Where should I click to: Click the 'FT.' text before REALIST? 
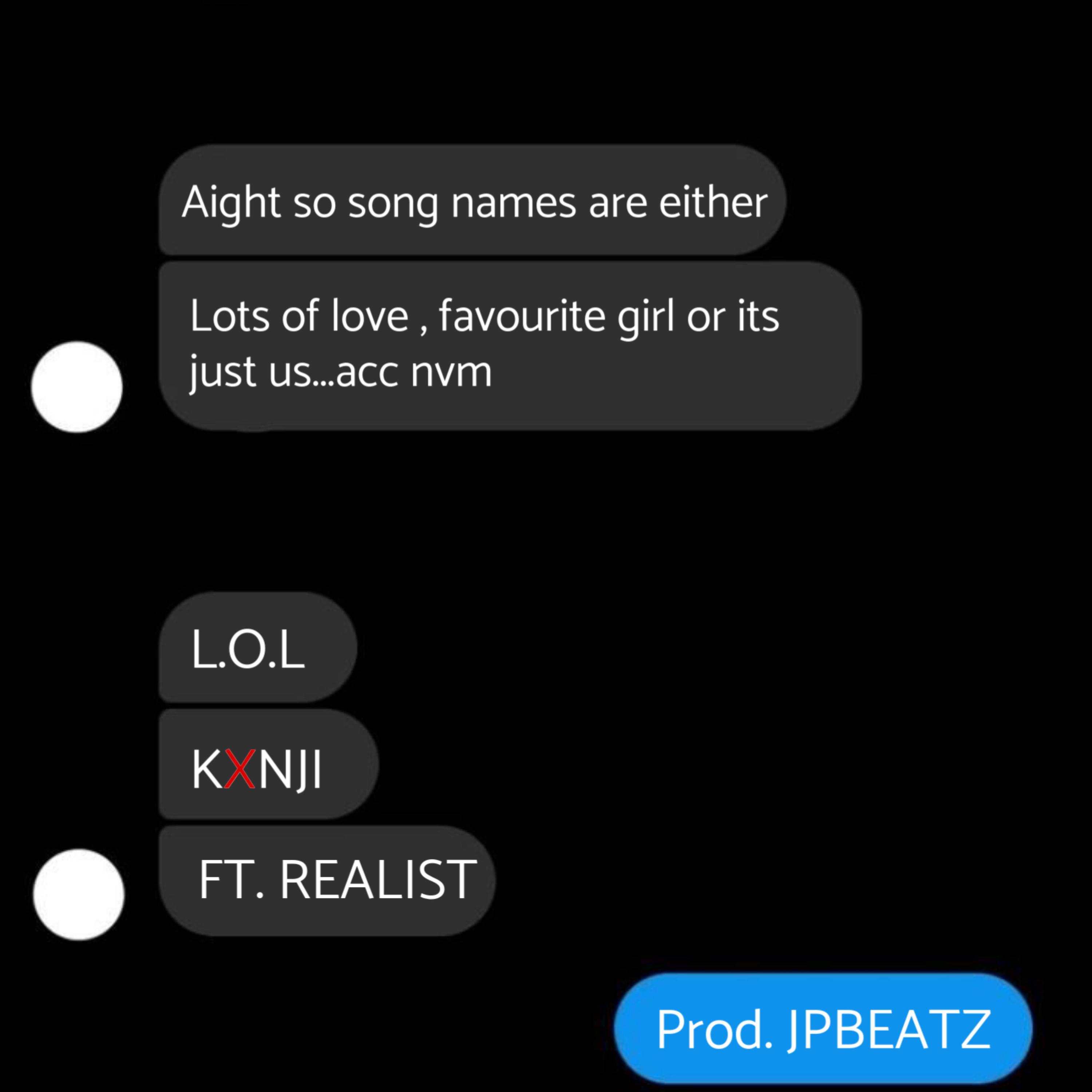(x=231, y=879)
